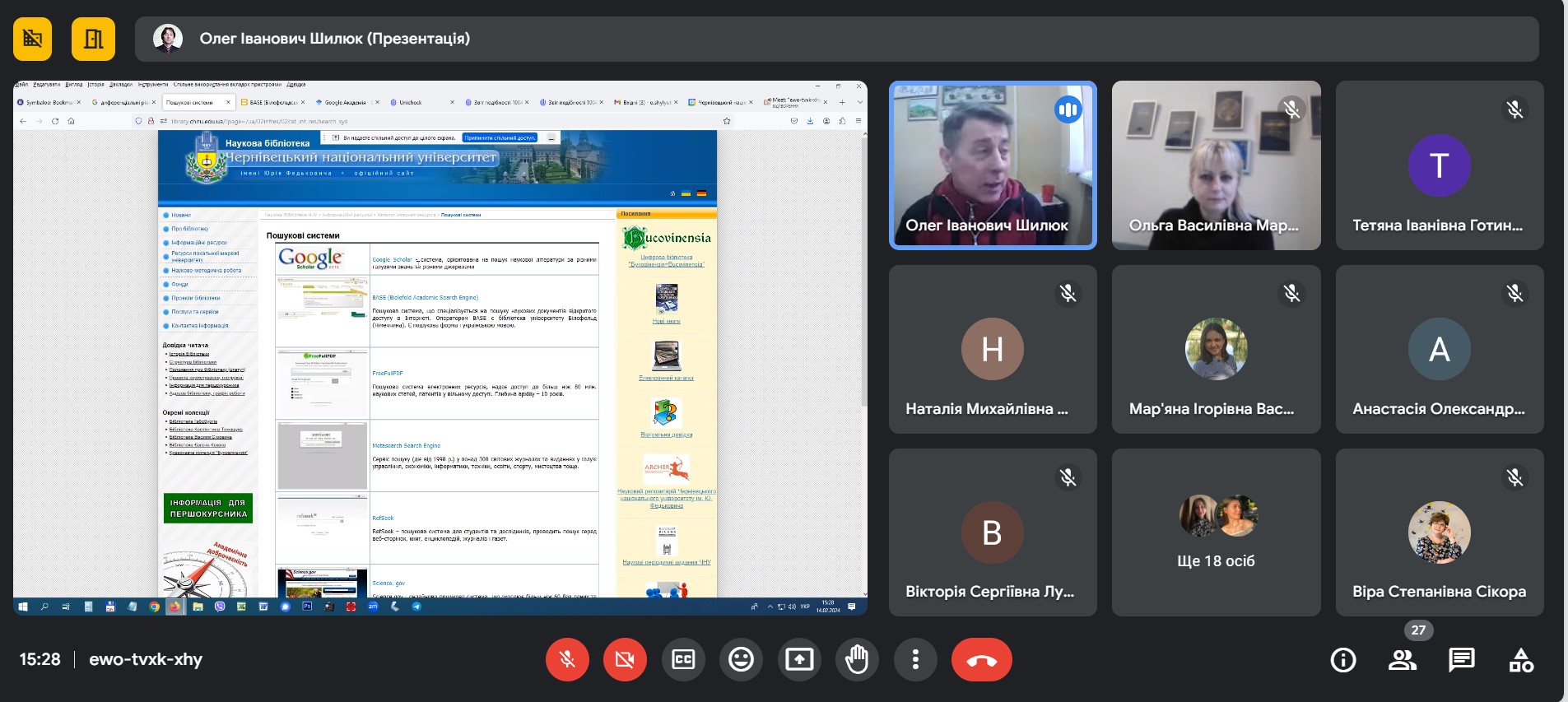Turn on your camera in Meet controls

[x=625, y=659]
